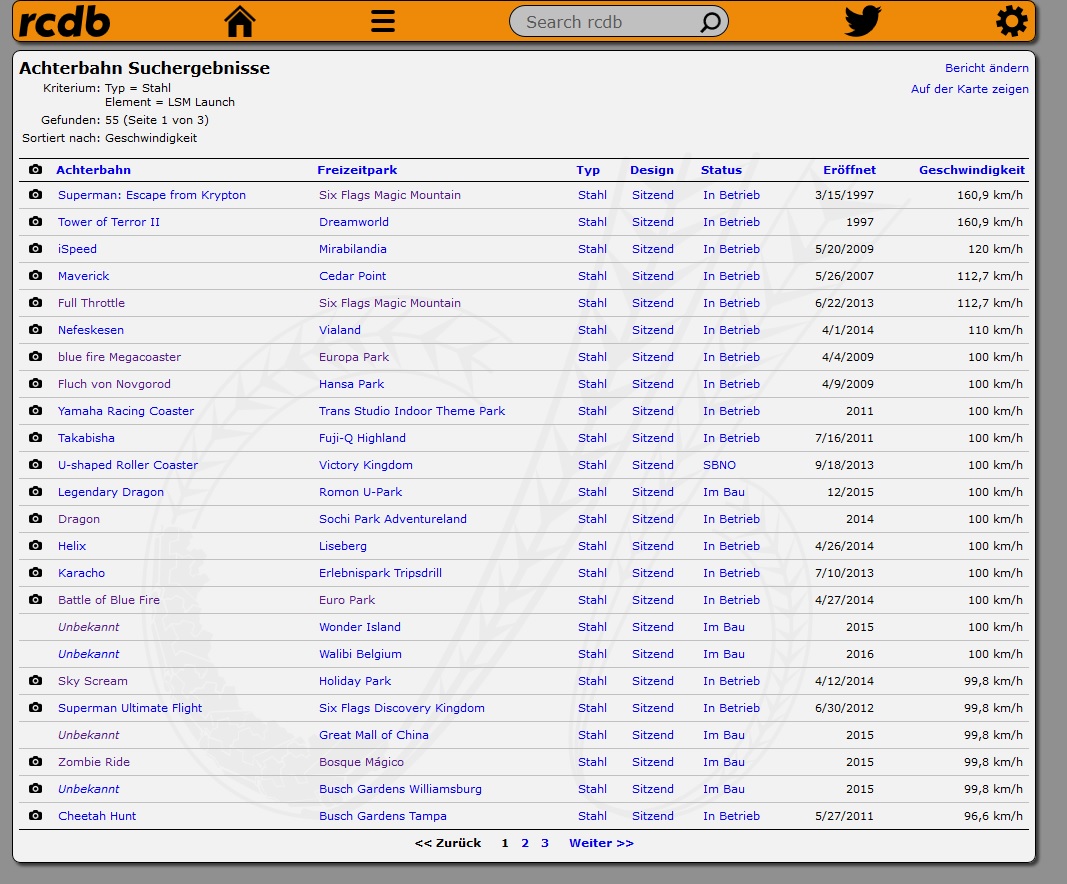This screenshot has height=884, width=1067.
Task: Go to results page 2
Action: point(525,843)
